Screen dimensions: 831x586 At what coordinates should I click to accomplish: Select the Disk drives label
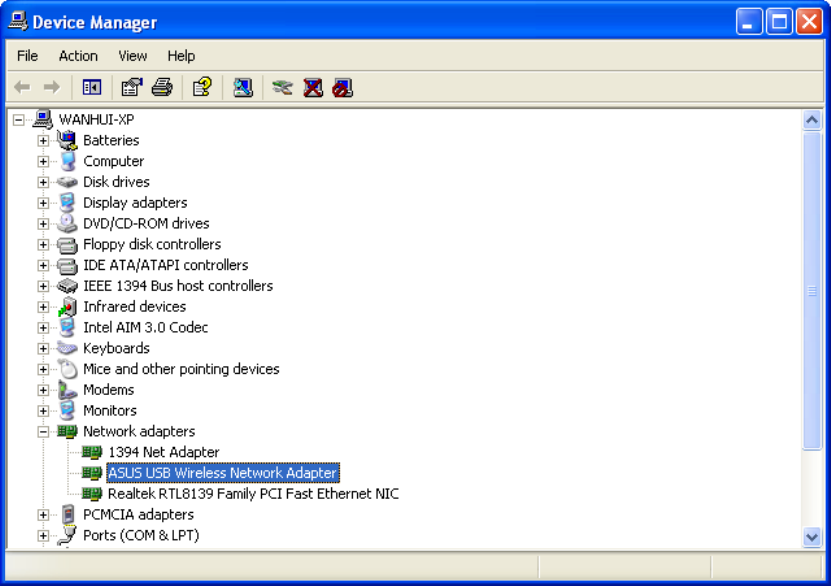coord(116,182)
